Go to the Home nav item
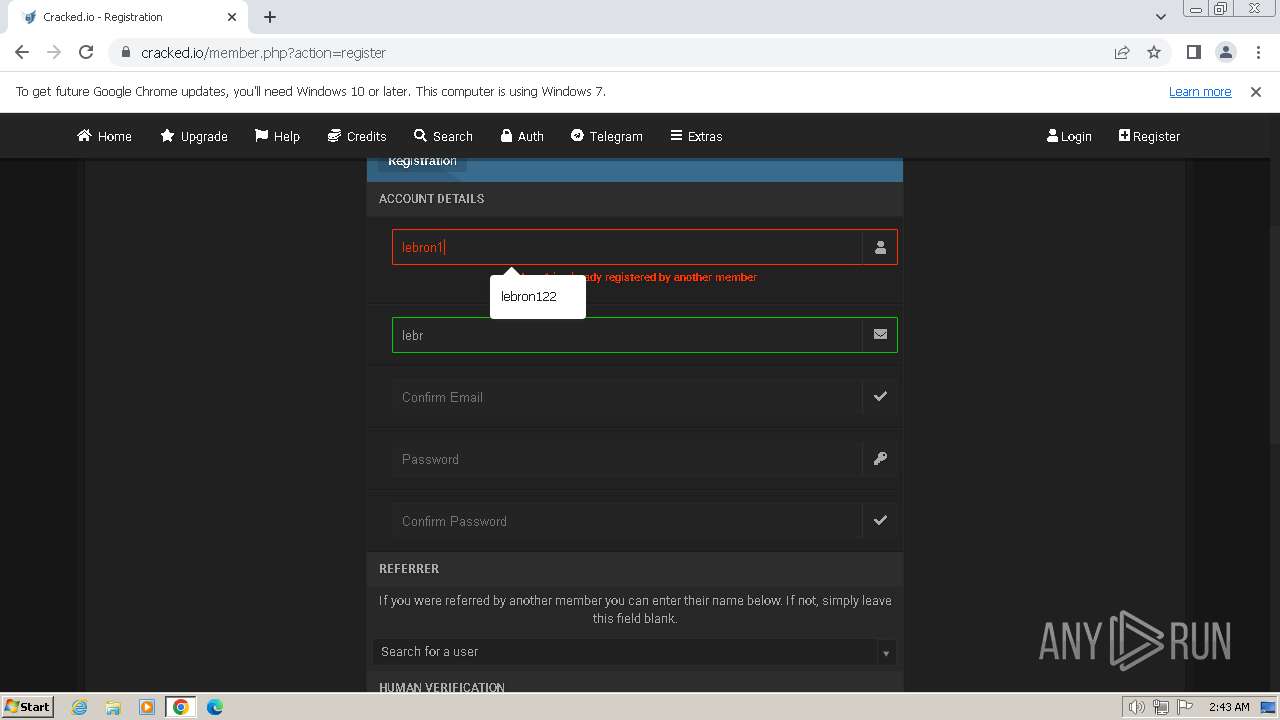The width and height of the screenshot is (1280, 720). pos(104,136)
